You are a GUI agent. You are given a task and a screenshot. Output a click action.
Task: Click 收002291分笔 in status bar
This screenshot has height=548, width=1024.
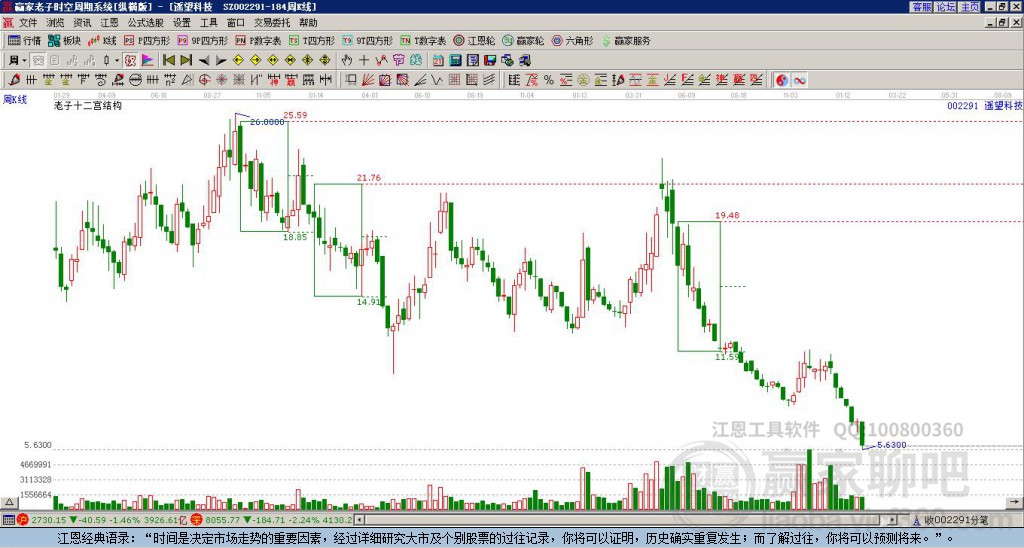(x=956, y=520)
